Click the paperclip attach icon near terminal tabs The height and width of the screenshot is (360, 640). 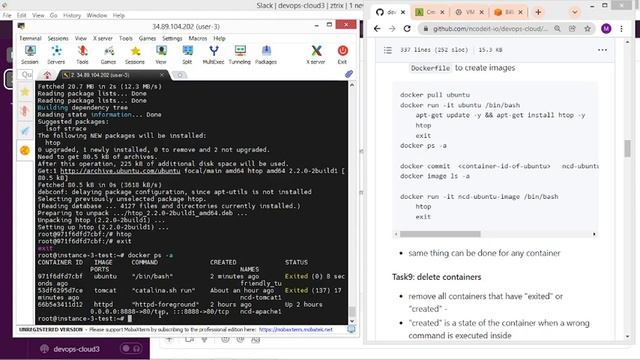point(349,74)
